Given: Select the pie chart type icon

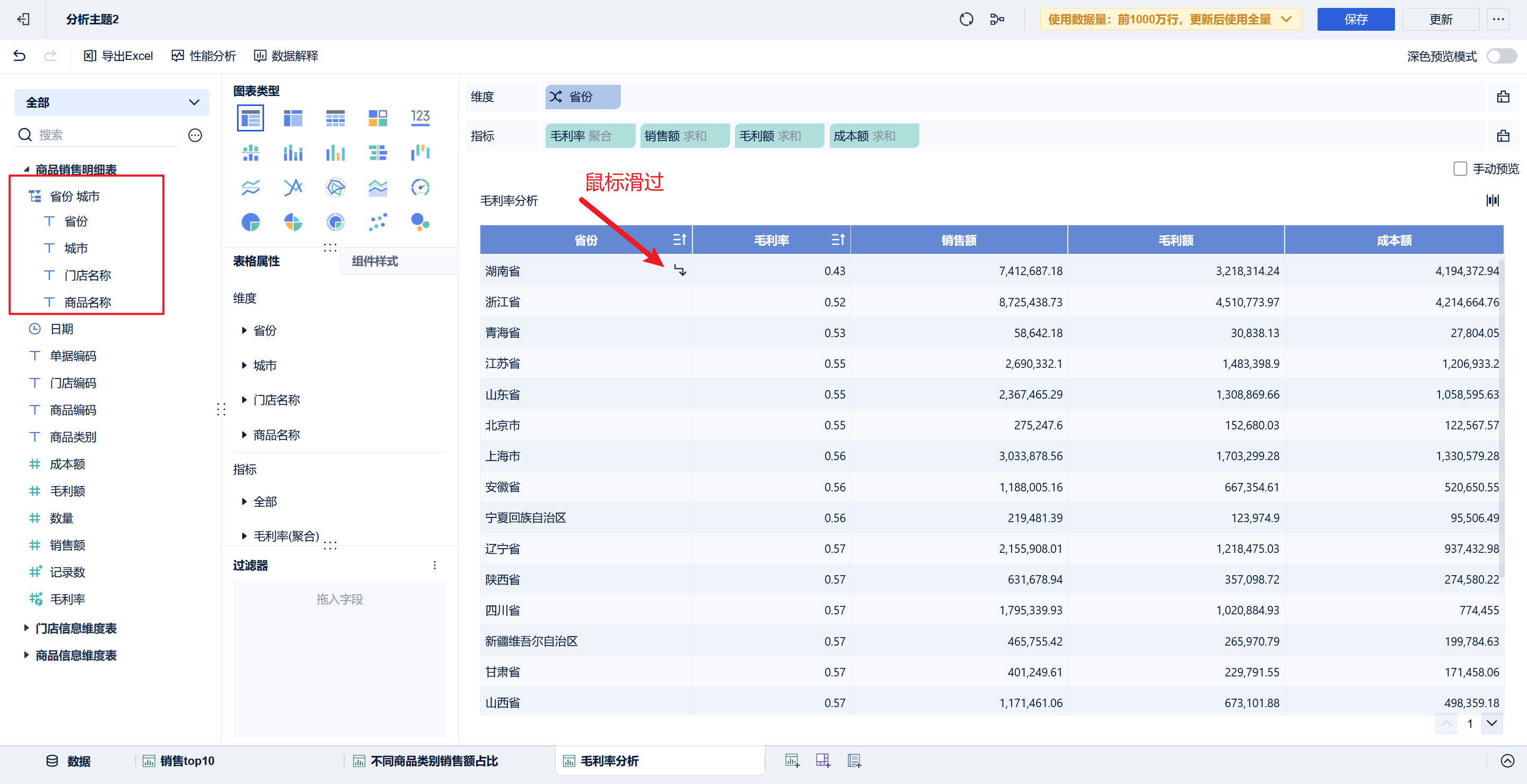Looking at the screenshot, I should (251, 222).
